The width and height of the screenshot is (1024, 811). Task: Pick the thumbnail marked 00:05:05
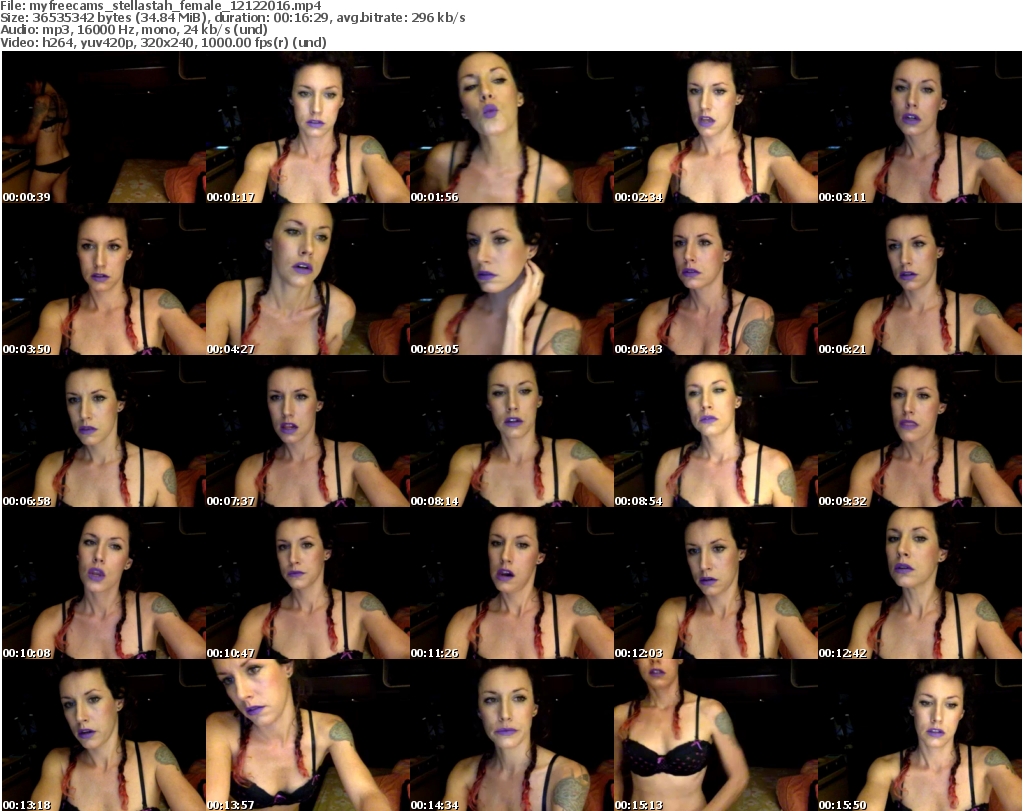511,279
